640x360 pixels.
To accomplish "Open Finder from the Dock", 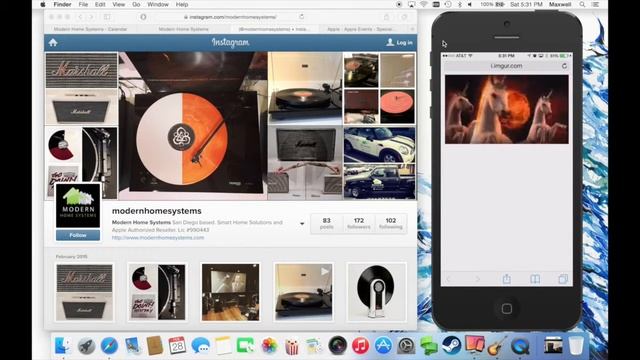I will point(62,346).
